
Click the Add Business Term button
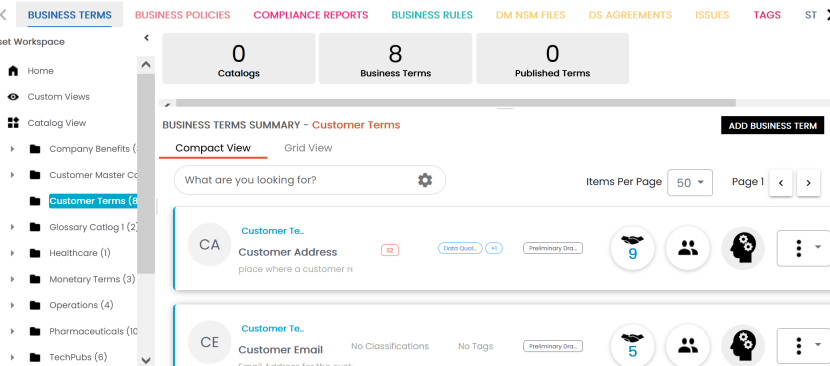coord(772,126)
